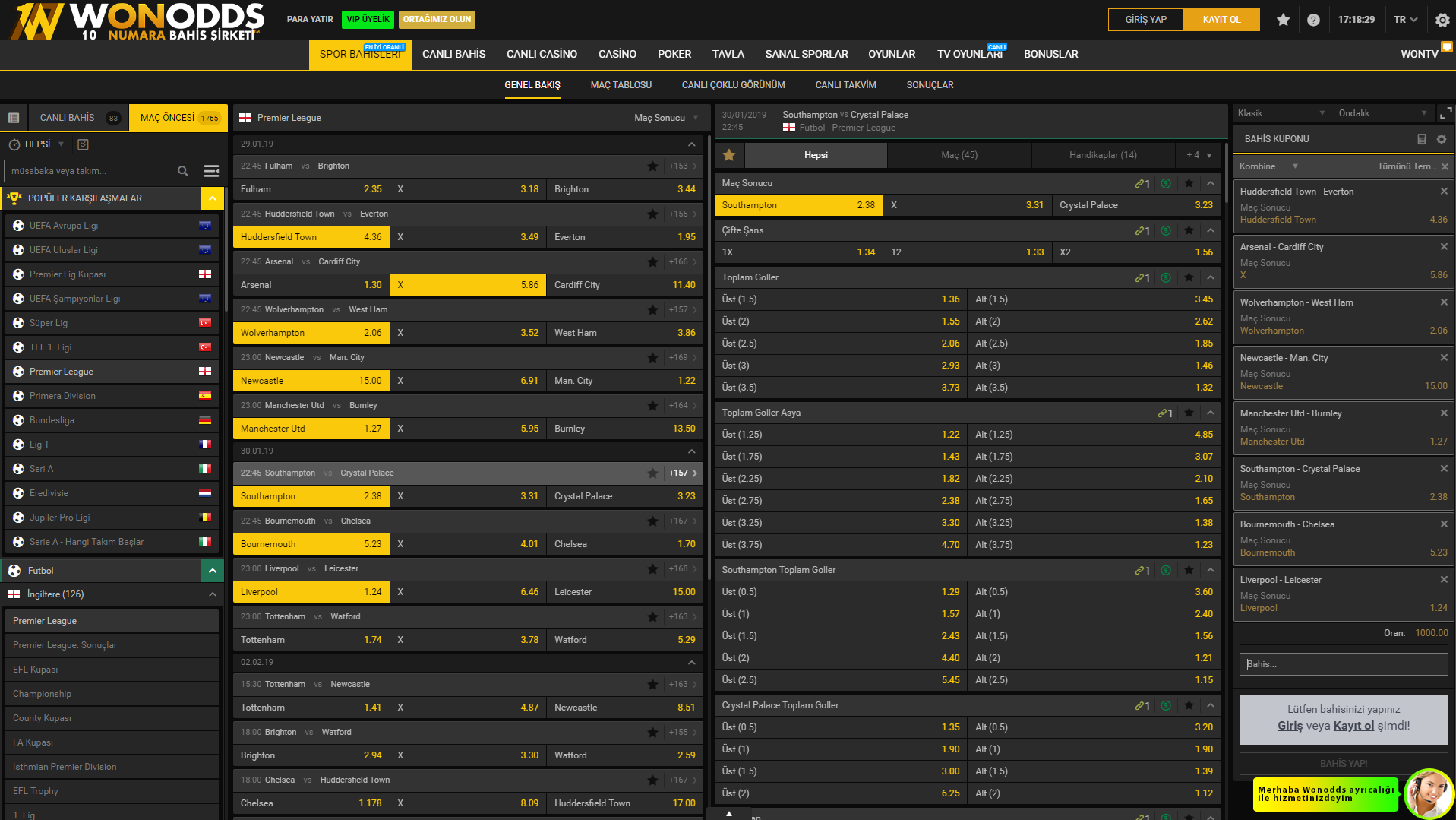Viewport: 1456px width, 820px height.
Task: Open the help question mark icon
Action: tap(1313, 20)
